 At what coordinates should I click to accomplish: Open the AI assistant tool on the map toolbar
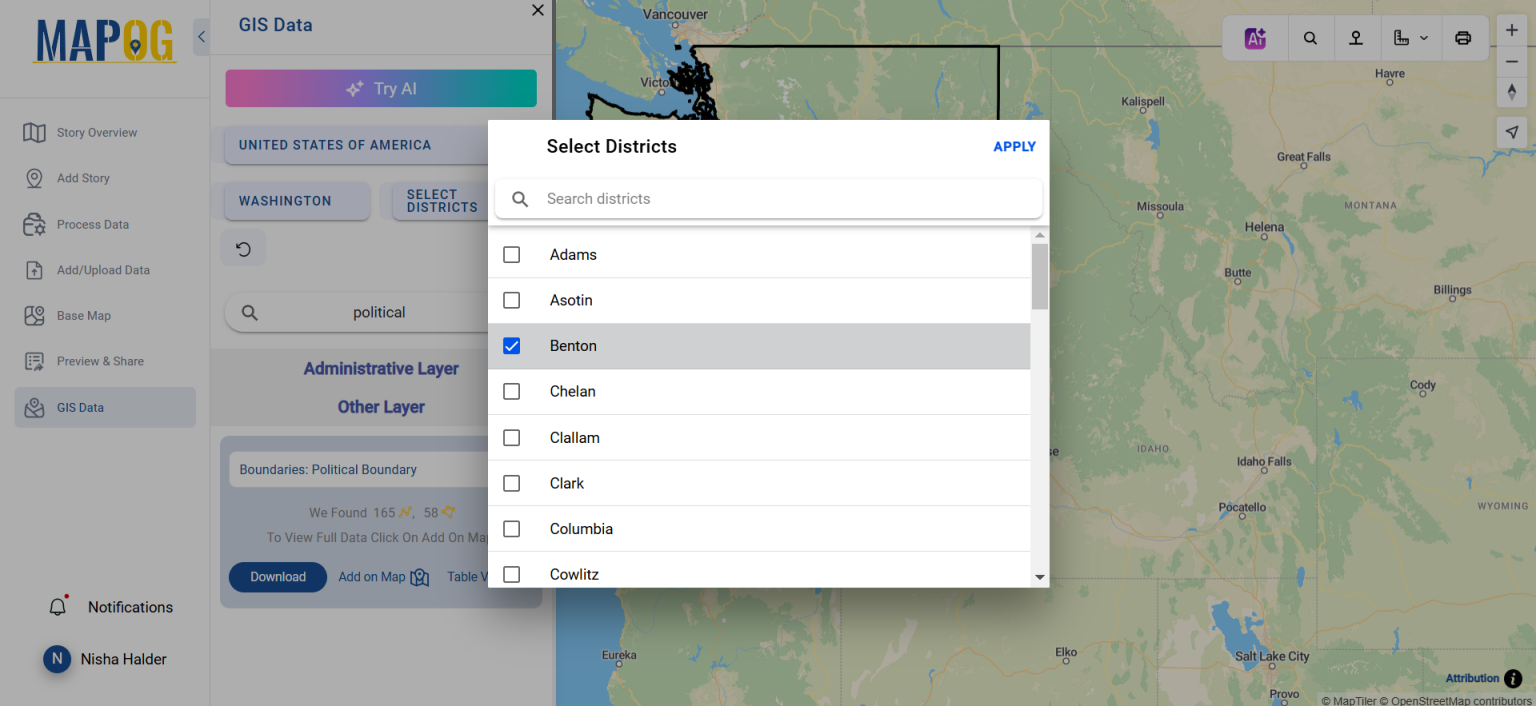coord(1254,37)
